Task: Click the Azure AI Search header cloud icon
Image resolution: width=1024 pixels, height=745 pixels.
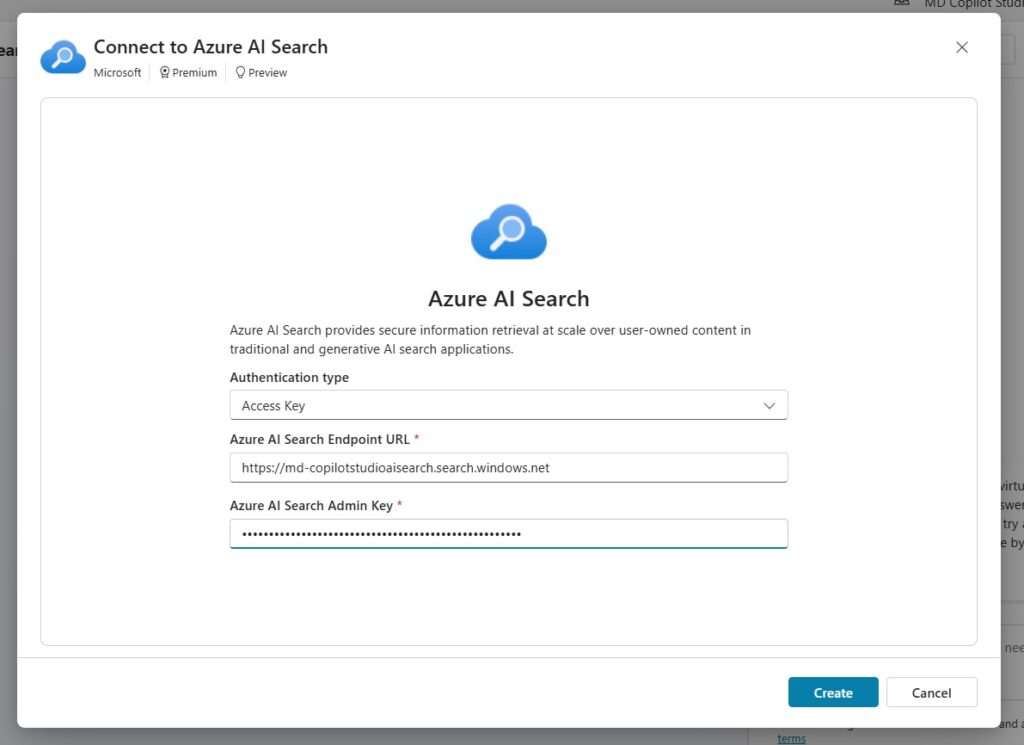Action: click(63, 57)
